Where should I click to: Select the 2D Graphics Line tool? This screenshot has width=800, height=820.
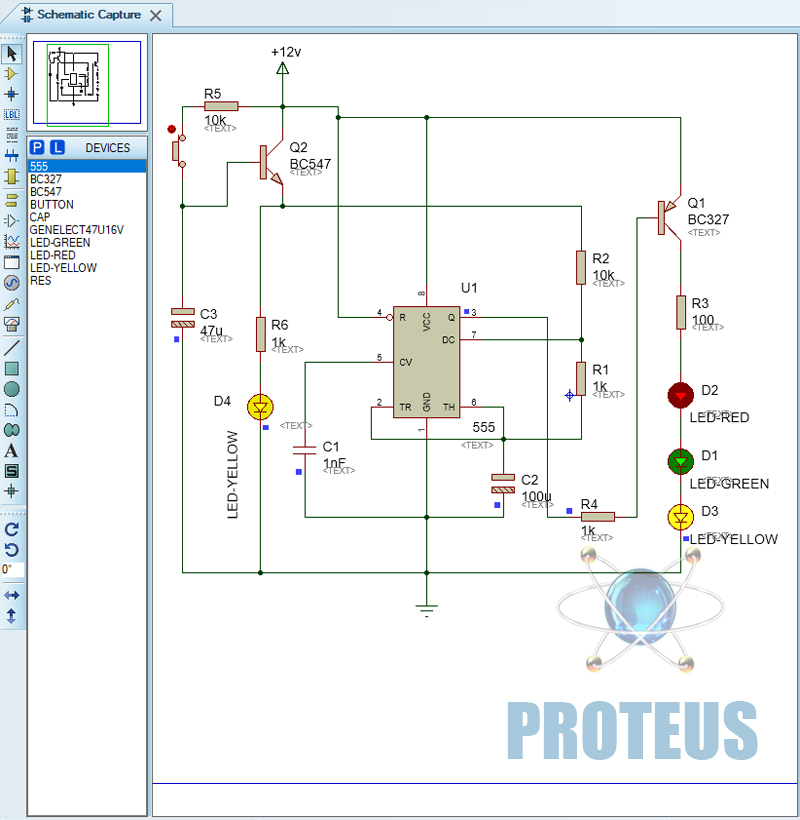coord(12,348)
